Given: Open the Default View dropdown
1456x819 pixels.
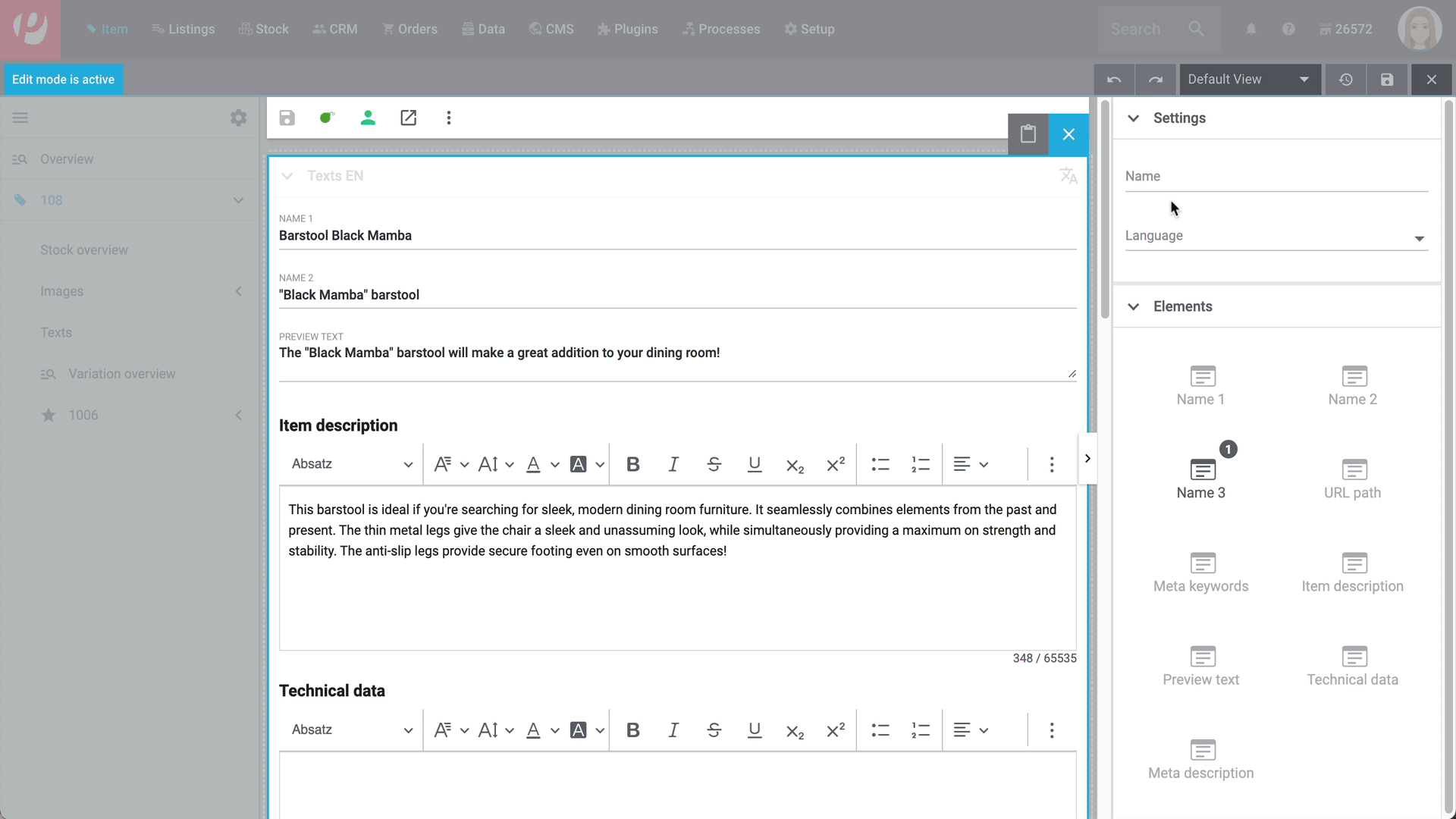Looking at the screenshot, I should pos(1249,80).
